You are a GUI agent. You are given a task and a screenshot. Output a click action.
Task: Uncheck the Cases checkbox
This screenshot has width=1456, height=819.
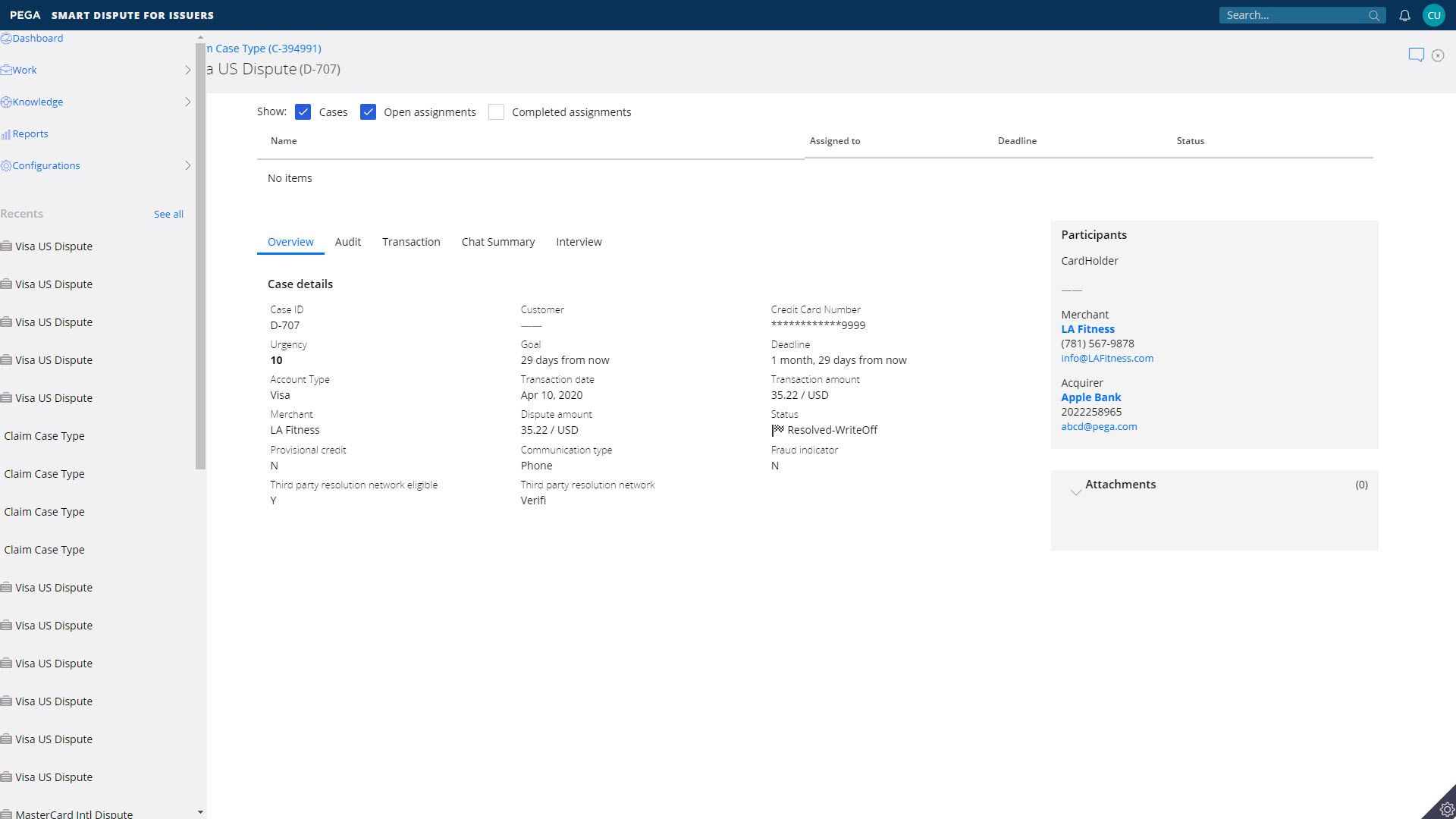pyautogui.click(x=303, y=112)
